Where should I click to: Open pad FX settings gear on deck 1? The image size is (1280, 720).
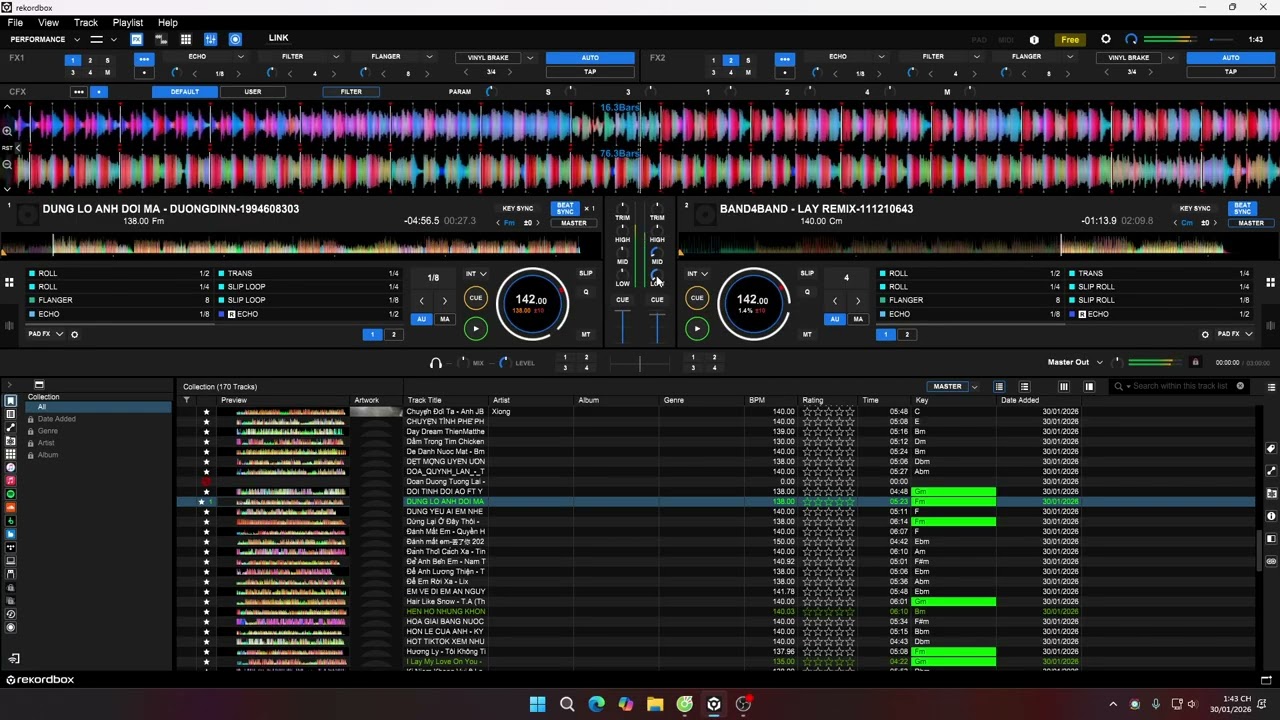click(74, 334)
